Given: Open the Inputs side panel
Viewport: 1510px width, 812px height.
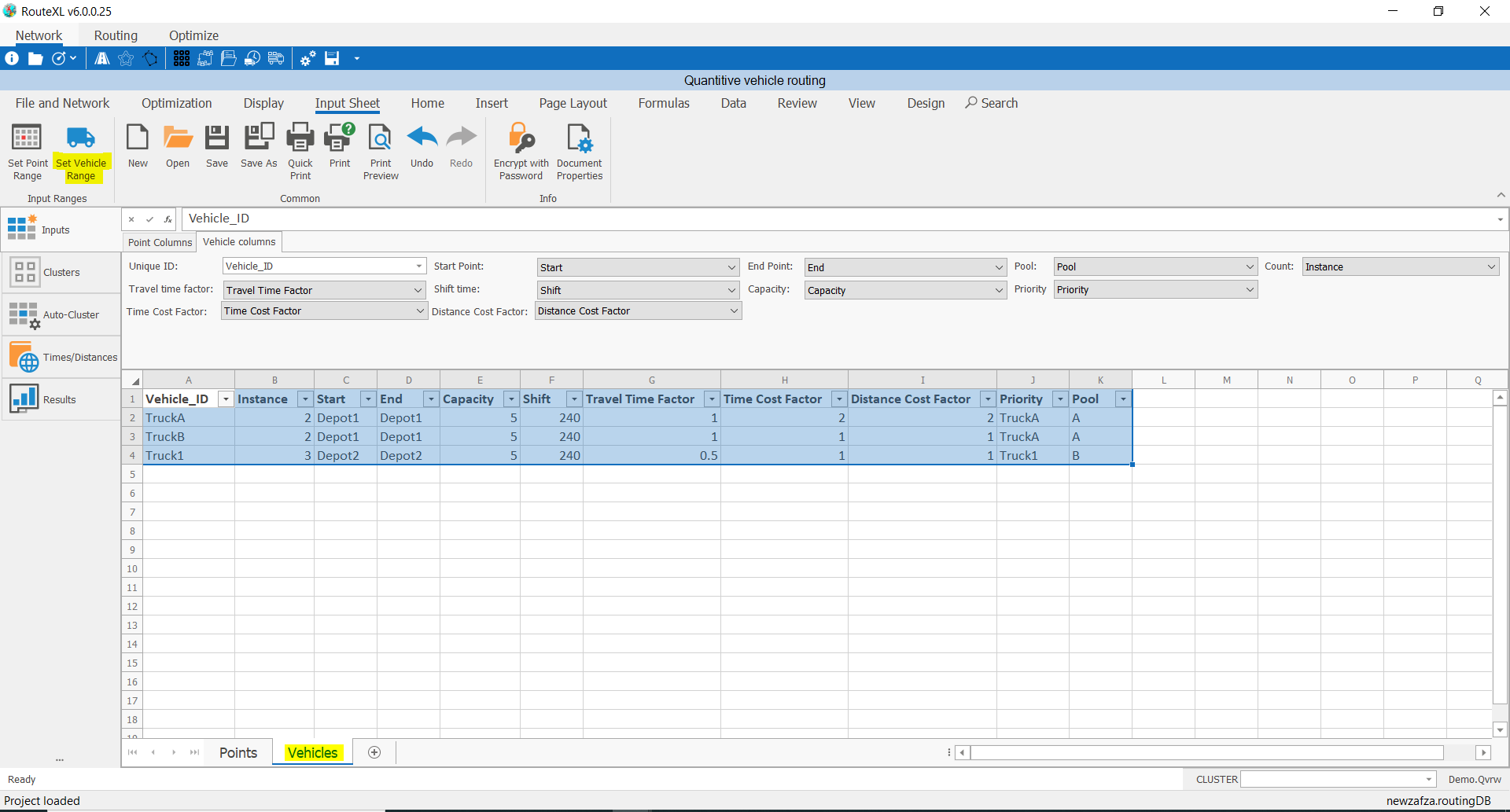Looking at the screenshot, I should [x=61, y=230].
